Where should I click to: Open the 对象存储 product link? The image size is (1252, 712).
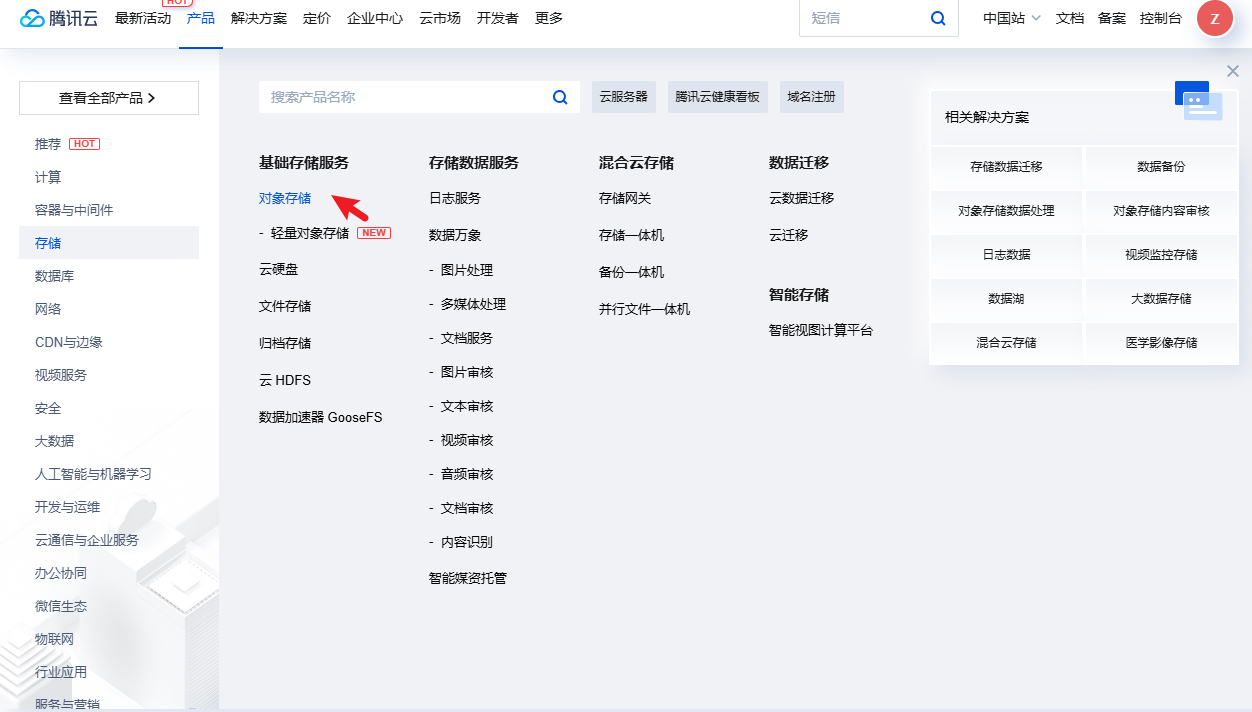point(285,198)
